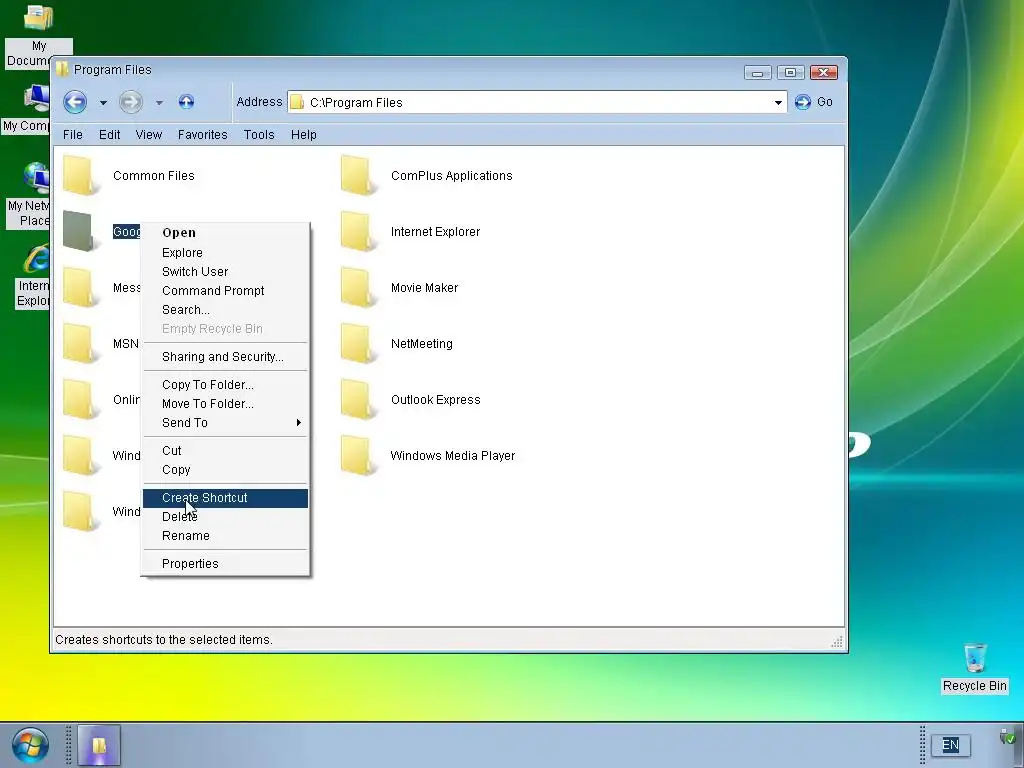The height and width of the screenshot is (768, 1024).
Task: Choose Sharing and Security... in context menu
Action: pyautogui.click(x=225, y=357)
